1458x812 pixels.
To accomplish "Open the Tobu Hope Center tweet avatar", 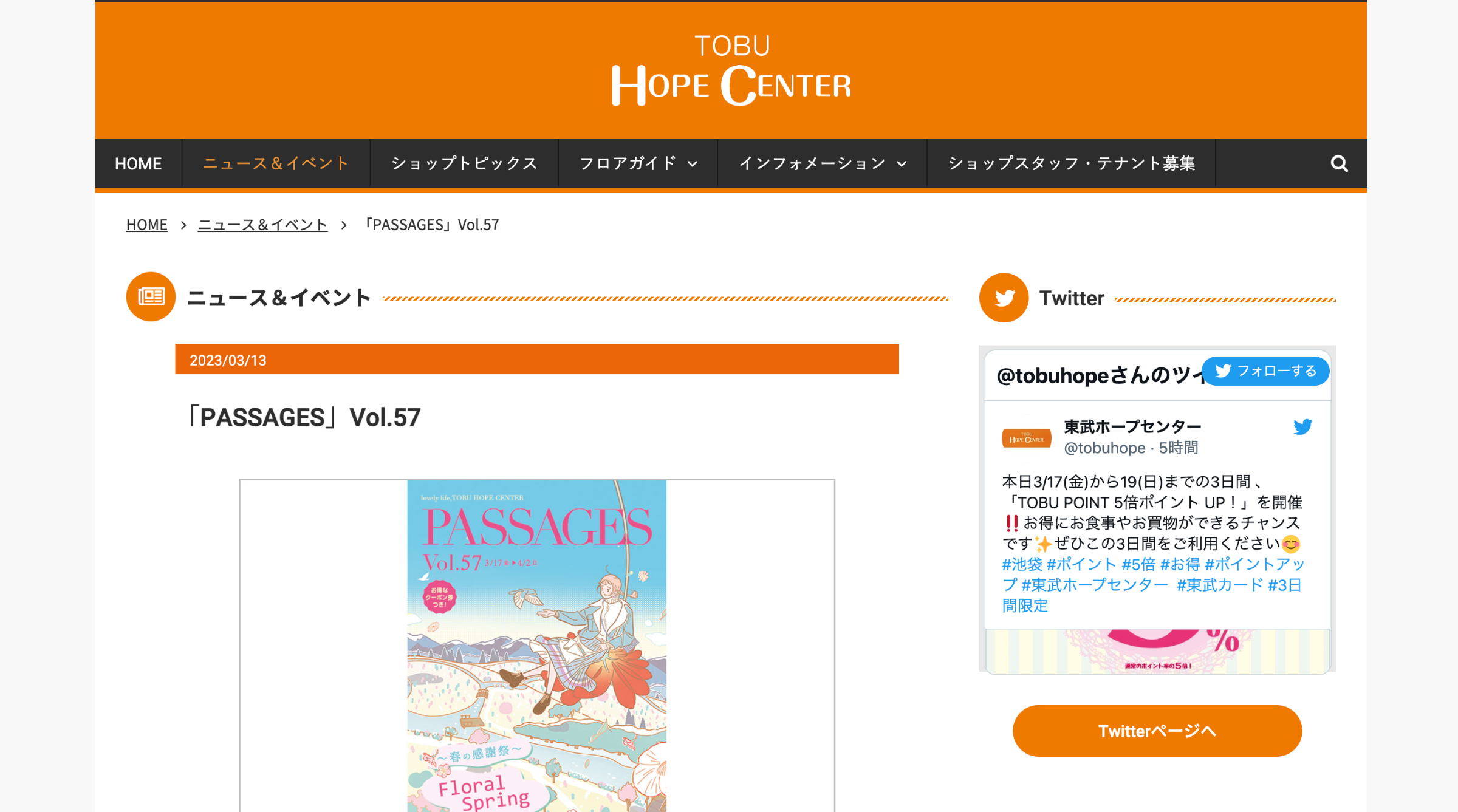I will 1027,438.
